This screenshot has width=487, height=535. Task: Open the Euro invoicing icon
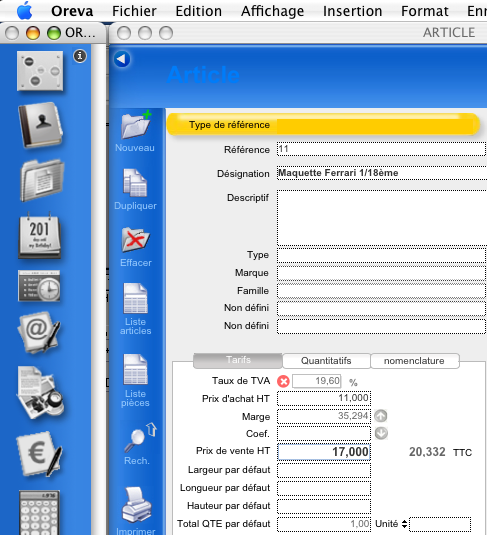[39, 454]
